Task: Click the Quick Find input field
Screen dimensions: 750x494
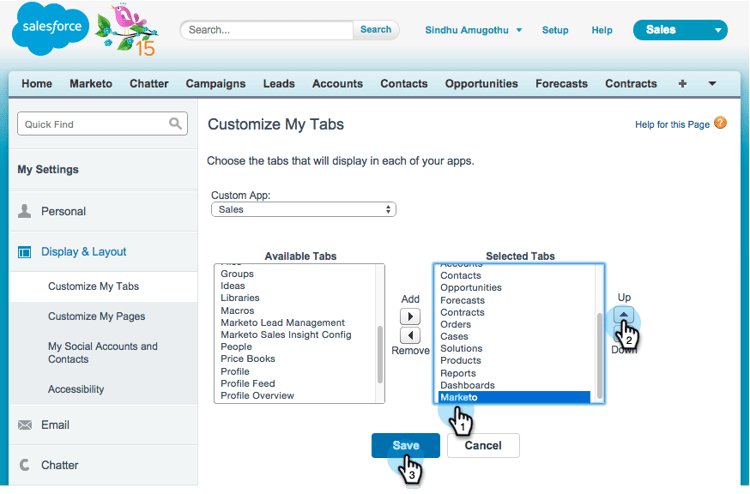Action: [102, 124]
